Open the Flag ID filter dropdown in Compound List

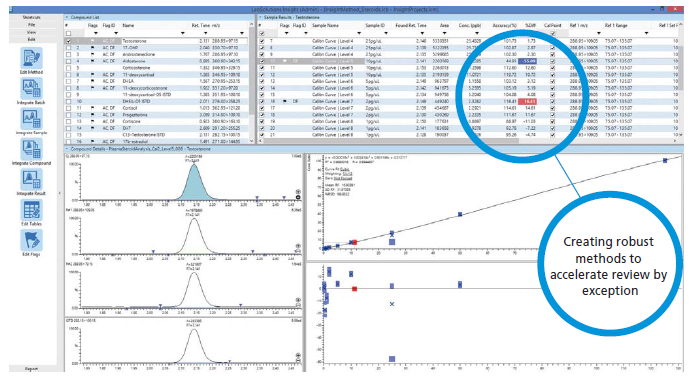point(116,33)
